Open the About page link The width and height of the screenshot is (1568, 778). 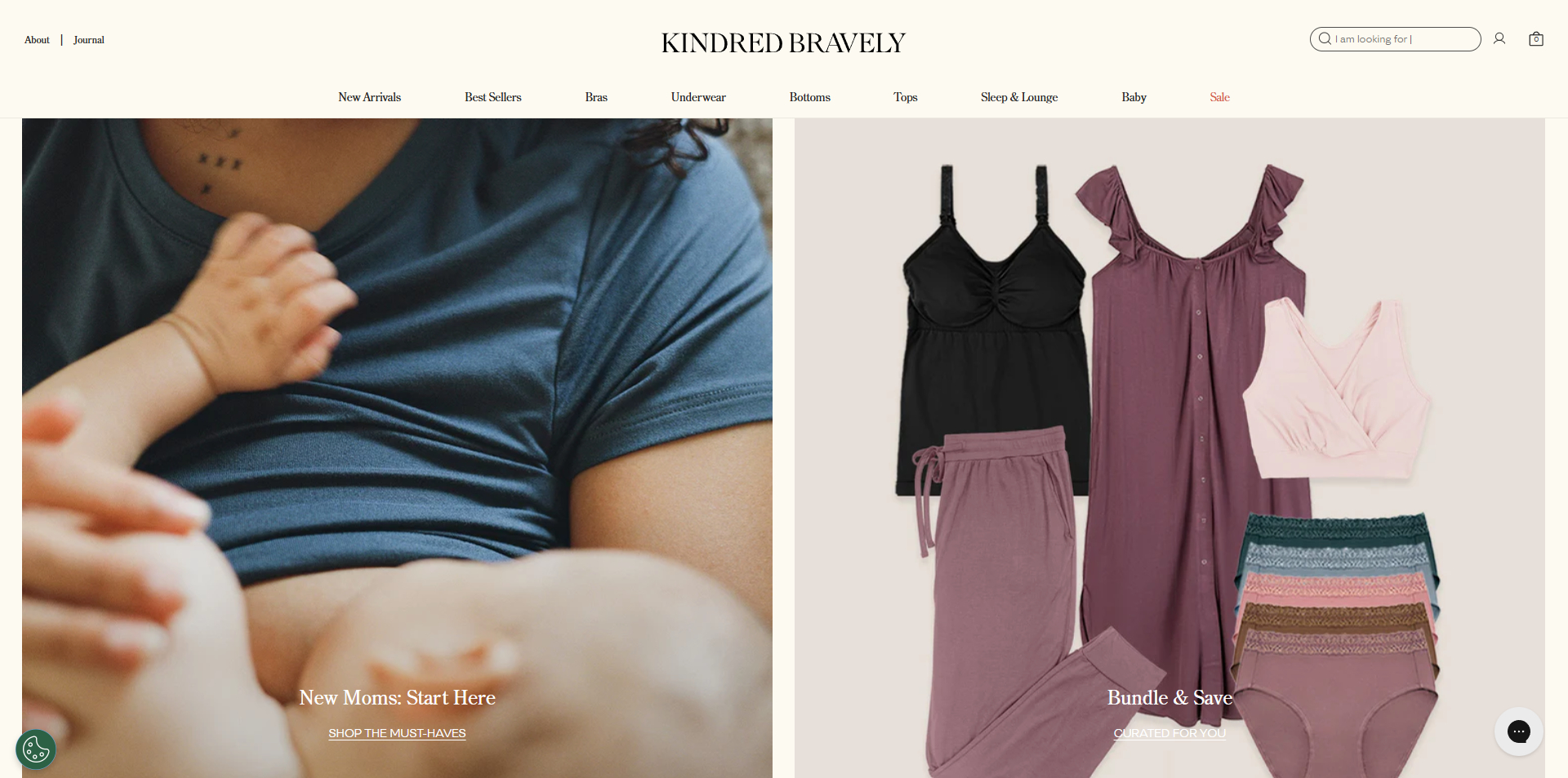point(37,40)
